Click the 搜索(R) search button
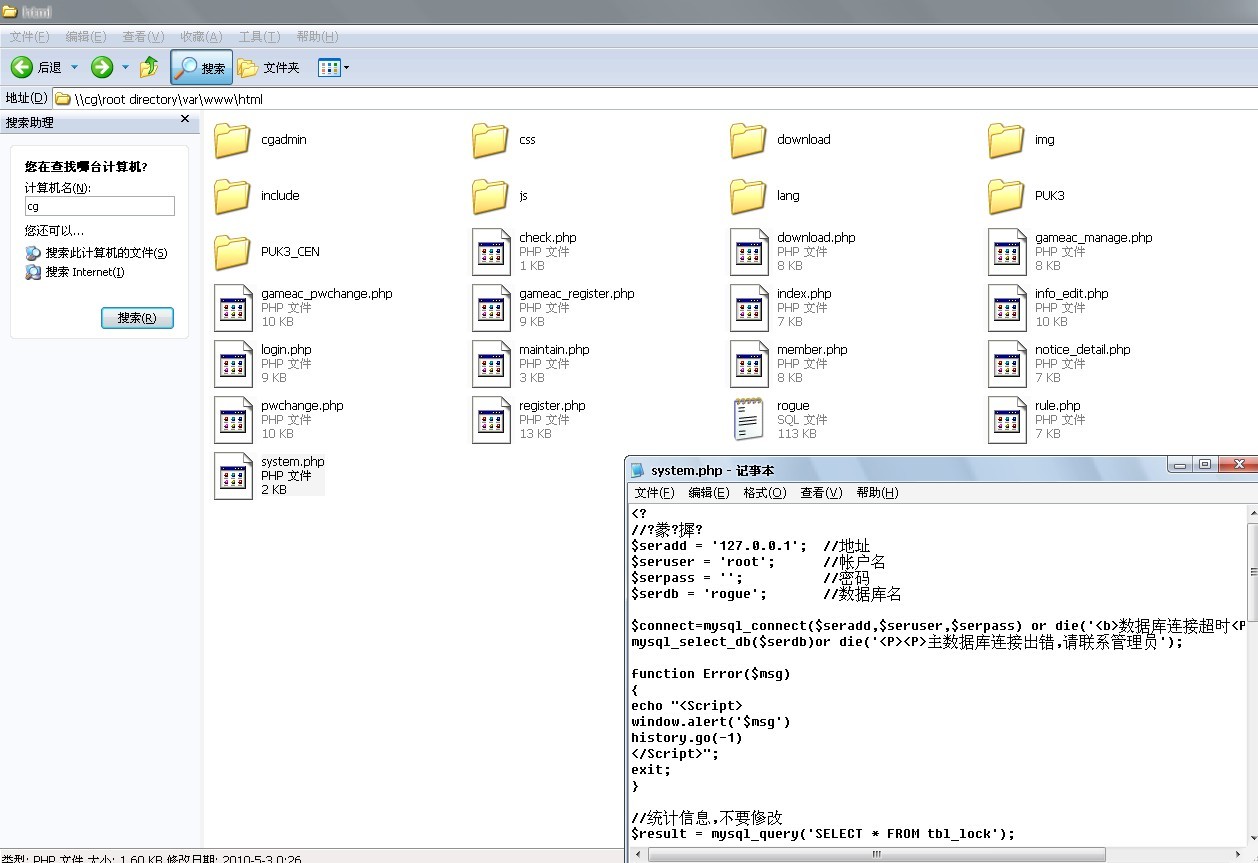The image size is (1258, 863). coord(137,318)
